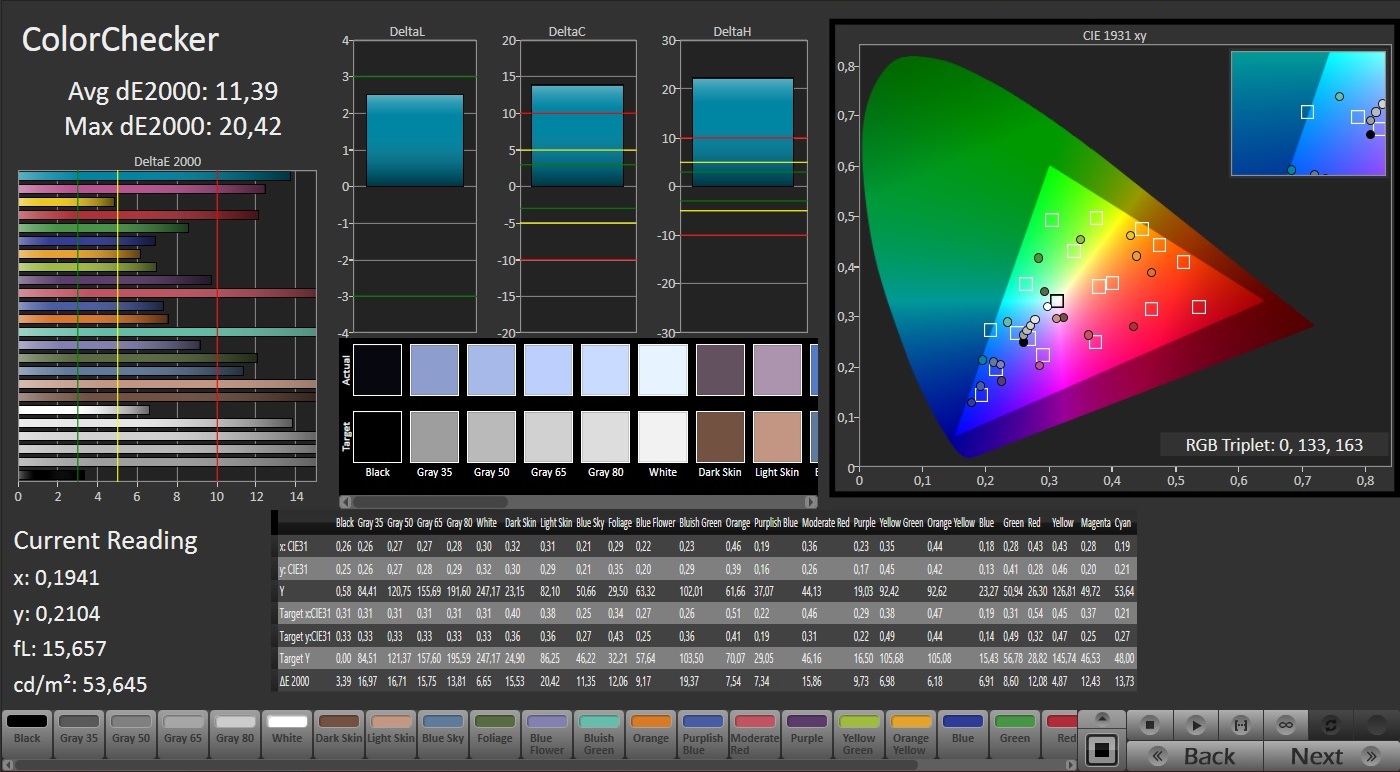Click the "Avg dE2000: 11,39" text

173,92
